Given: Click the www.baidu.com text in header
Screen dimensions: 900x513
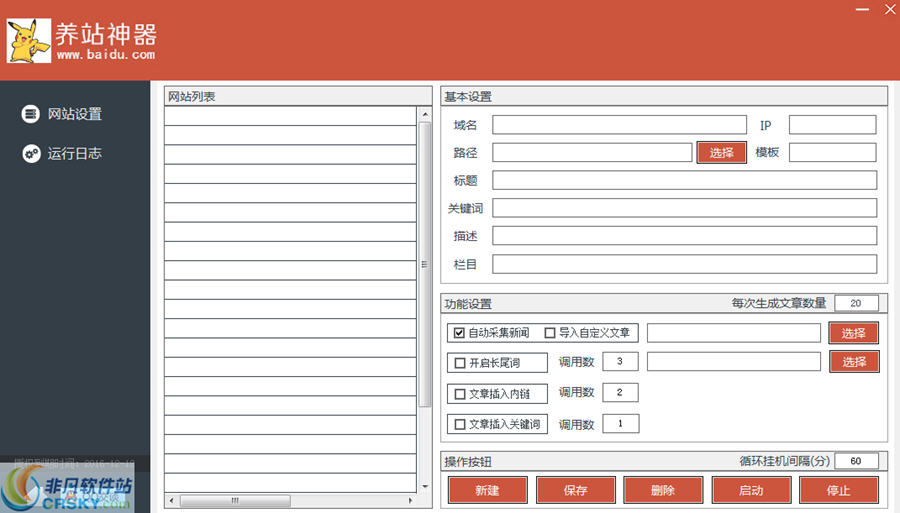Looking at the screenshot, I should (106, 55).
